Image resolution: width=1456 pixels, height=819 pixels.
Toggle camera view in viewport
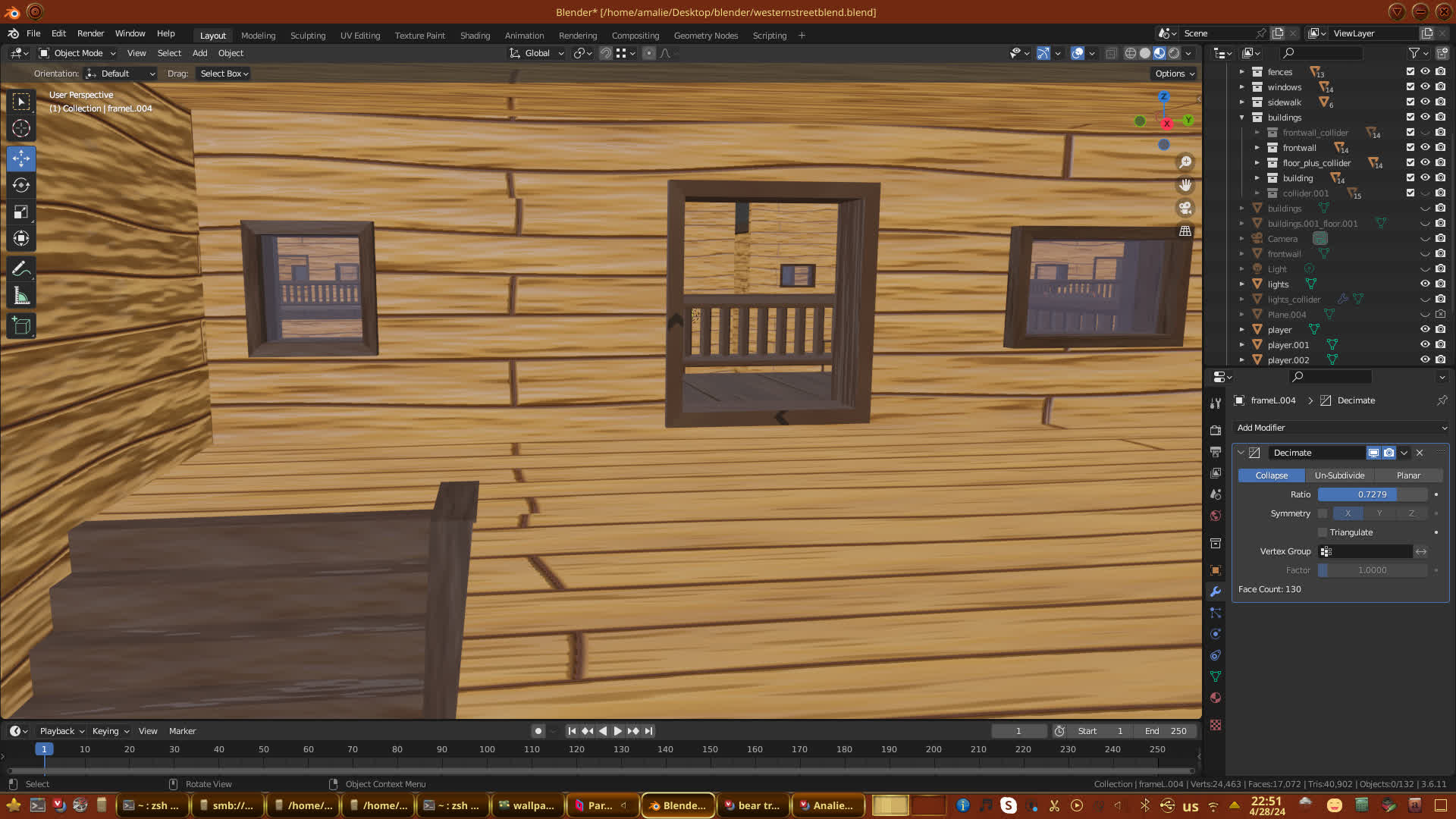point(1185,208)
